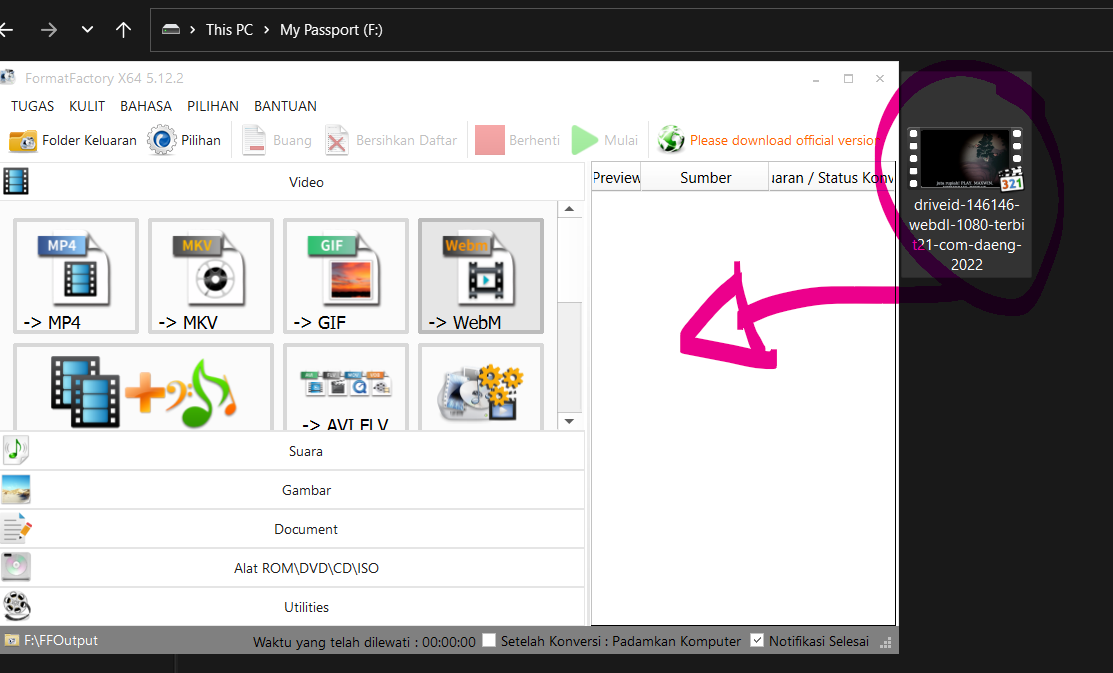Collapse the Video category header
The width and height of the screenshot is (1113, 673).
[292, 182]
